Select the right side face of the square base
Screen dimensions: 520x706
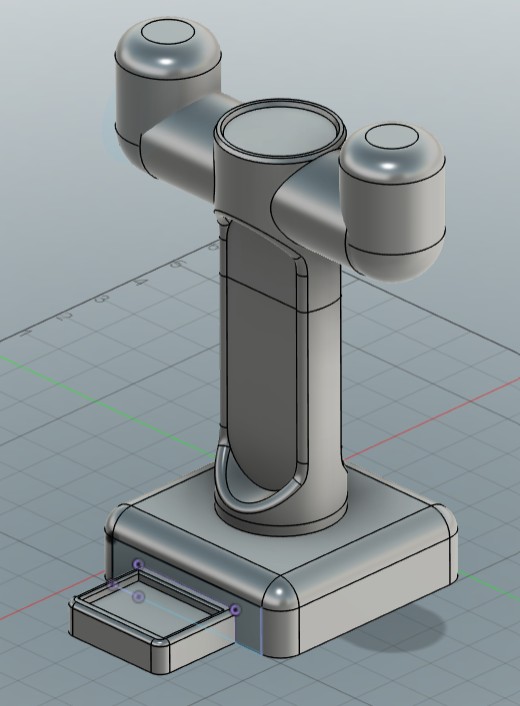pos(376,594)
